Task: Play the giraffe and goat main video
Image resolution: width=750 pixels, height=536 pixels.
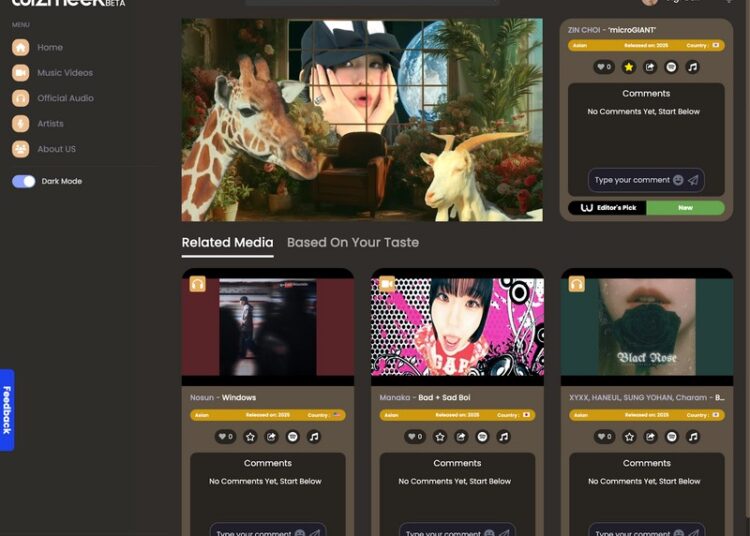Action: click(362, 120)
